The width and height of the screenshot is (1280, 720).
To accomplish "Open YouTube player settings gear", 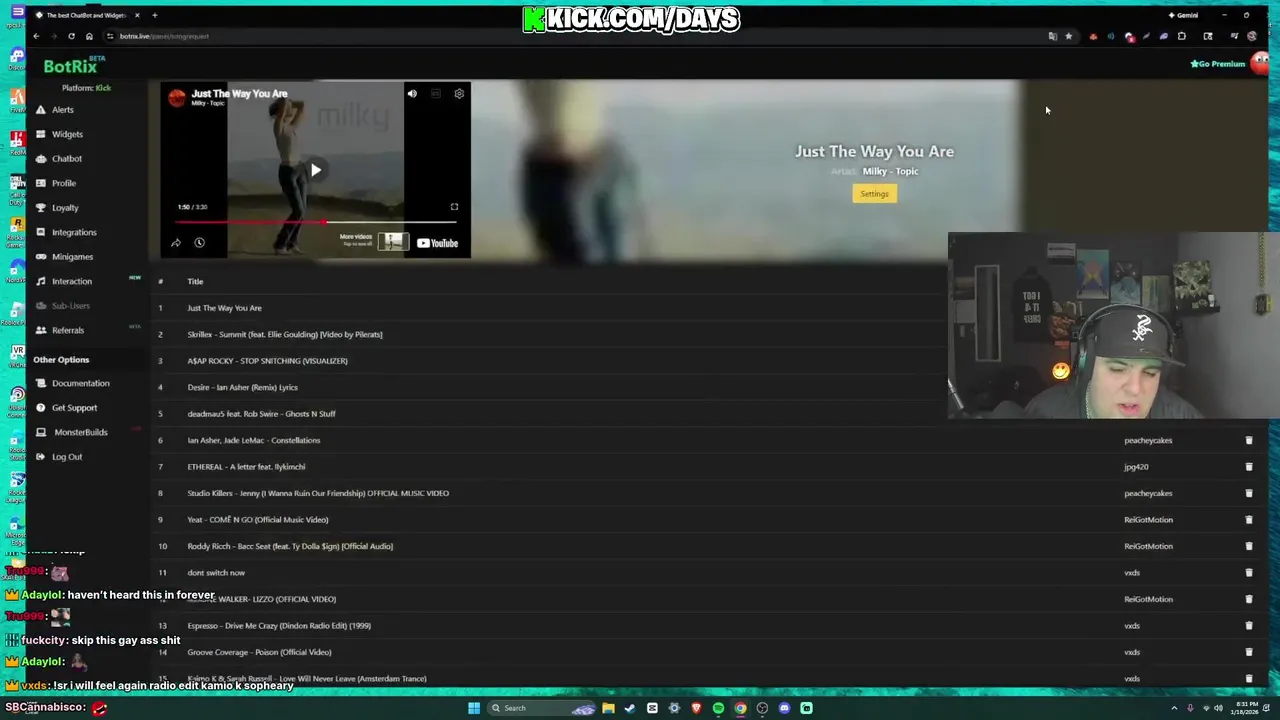I will (459, 94).
